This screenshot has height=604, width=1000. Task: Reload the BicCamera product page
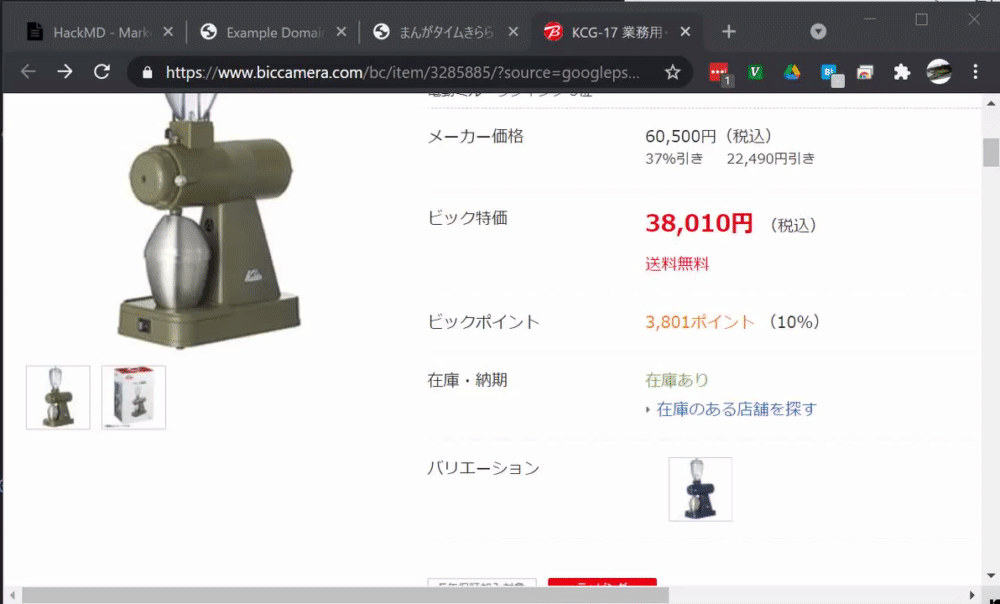103,72
